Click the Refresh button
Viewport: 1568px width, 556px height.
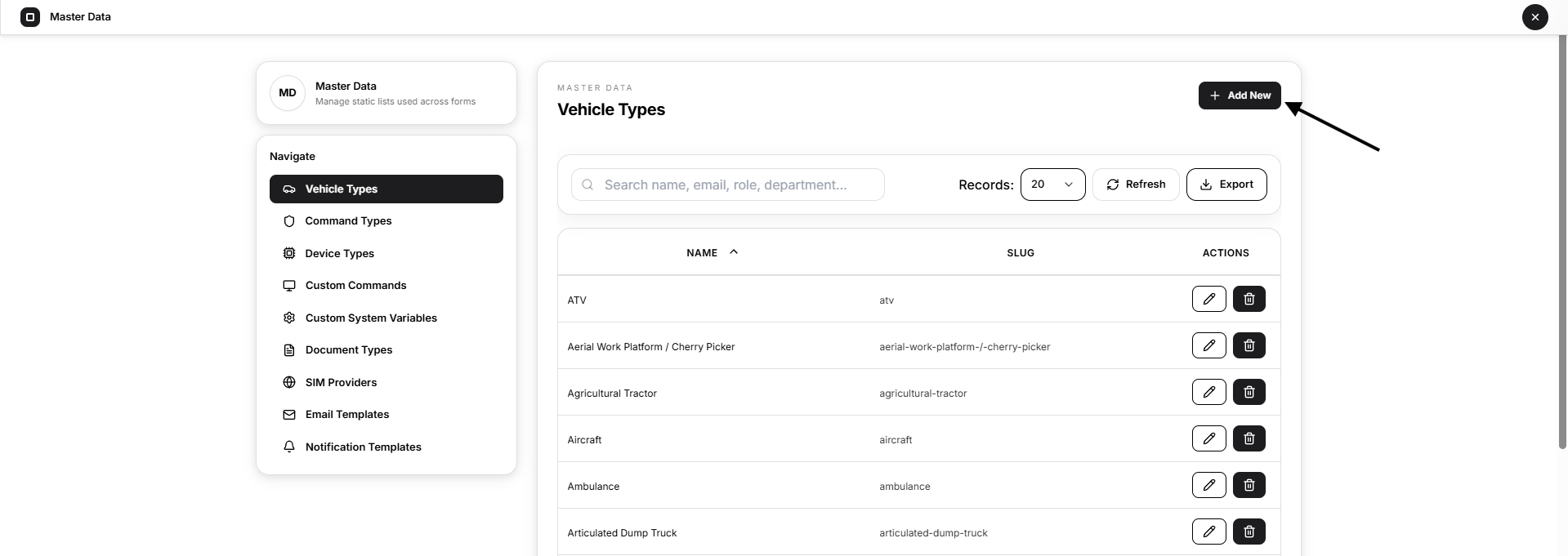click(x=1136, y=185)
